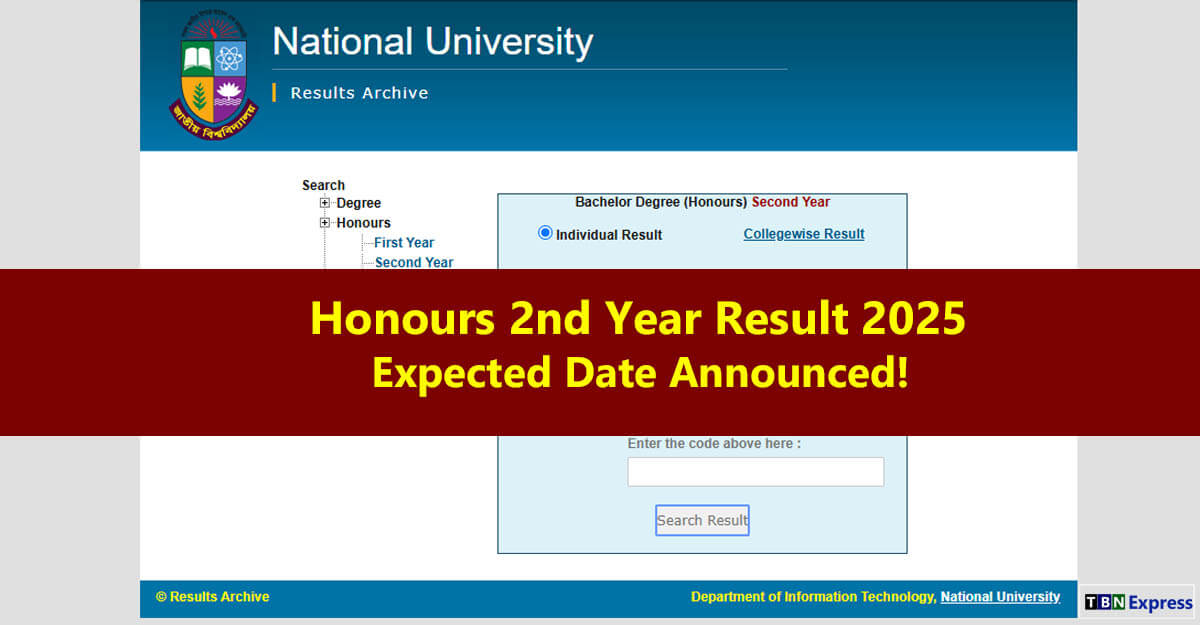Expand the Honours tree node
The width and height of the screenshot is (1200, 625).
click(x=325, y=223)
